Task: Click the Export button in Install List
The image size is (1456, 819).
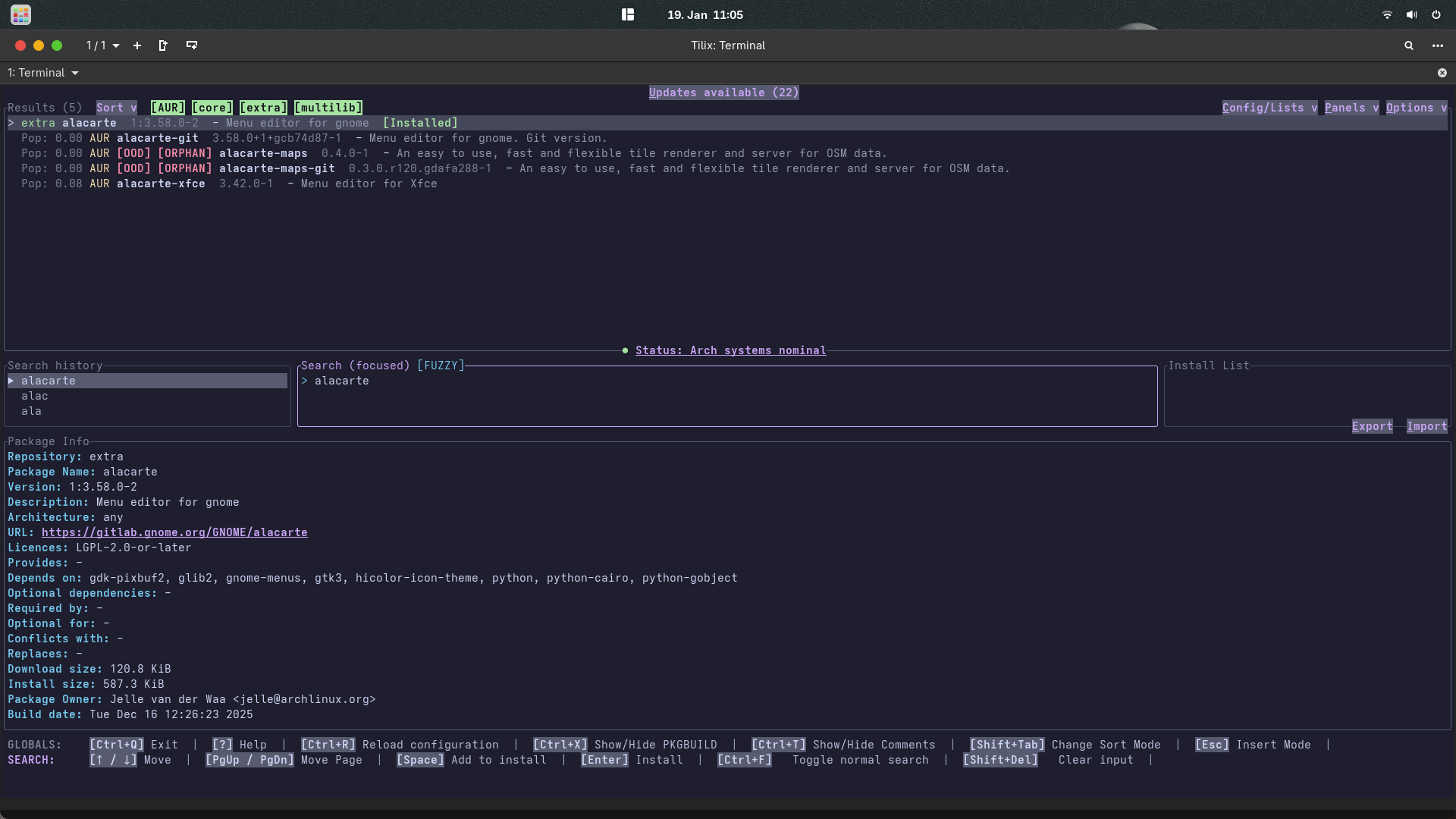Action: (1372, 426)
